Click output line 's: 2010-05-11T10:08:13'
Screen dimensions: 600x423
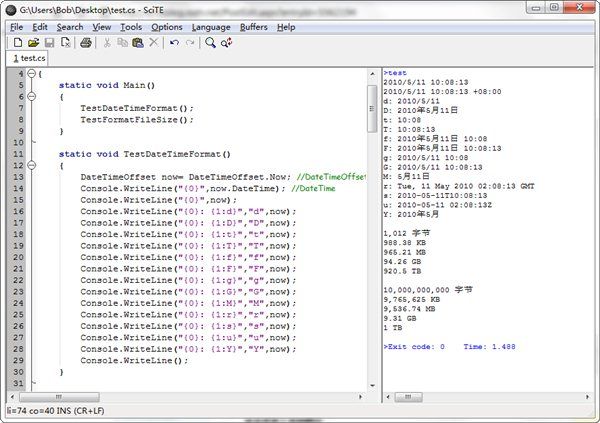[435, 196]
